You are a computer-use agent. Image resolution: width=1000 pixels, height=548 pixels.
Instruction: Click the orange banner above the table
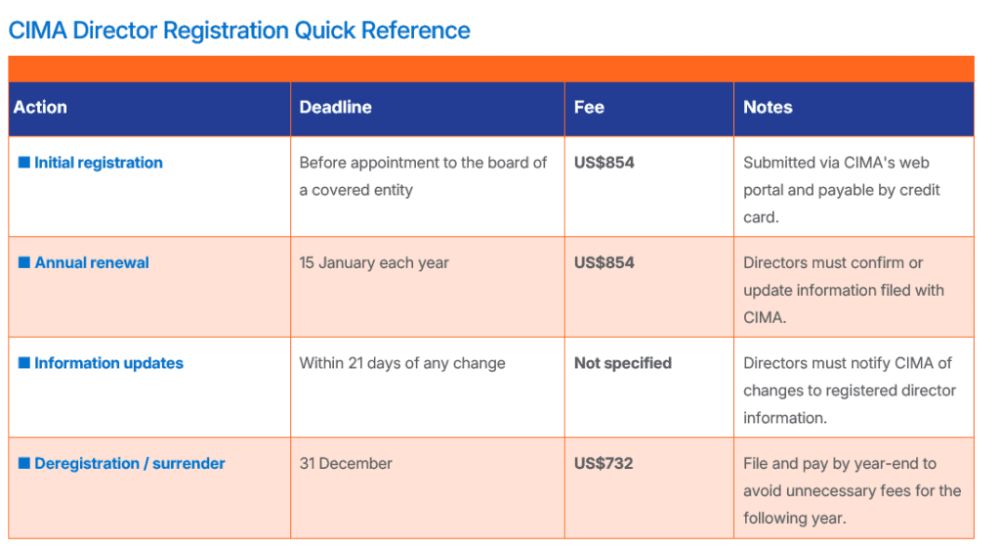[491, 69]
